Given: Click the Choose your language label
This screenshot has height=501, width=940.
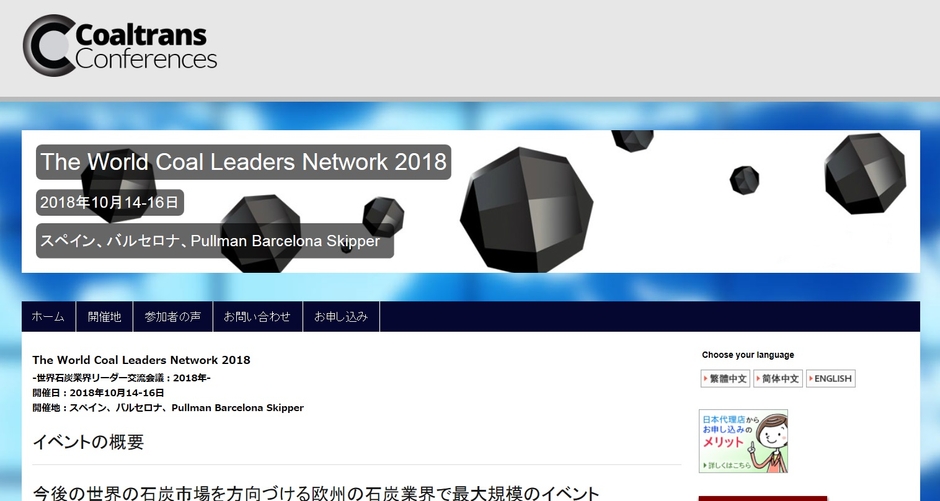Looking at the screenshot, I should click(748, 355).
